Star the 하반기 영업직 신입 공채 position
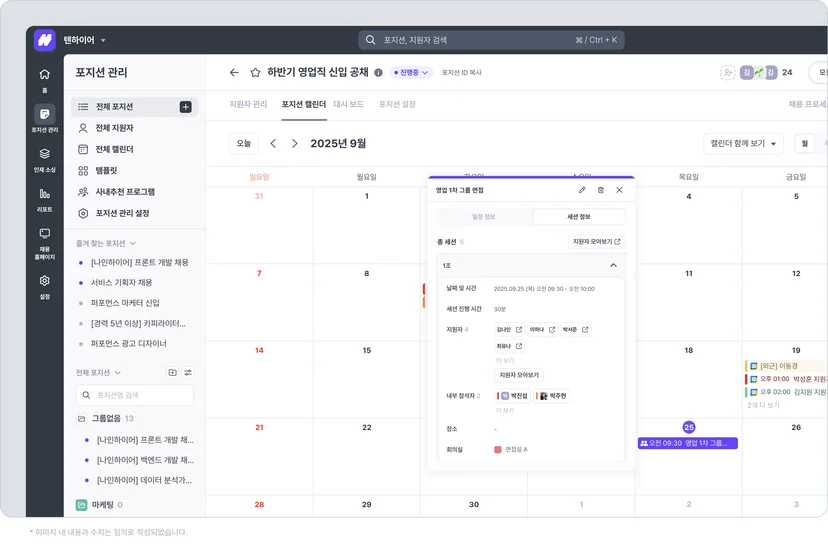 (255, 72)
